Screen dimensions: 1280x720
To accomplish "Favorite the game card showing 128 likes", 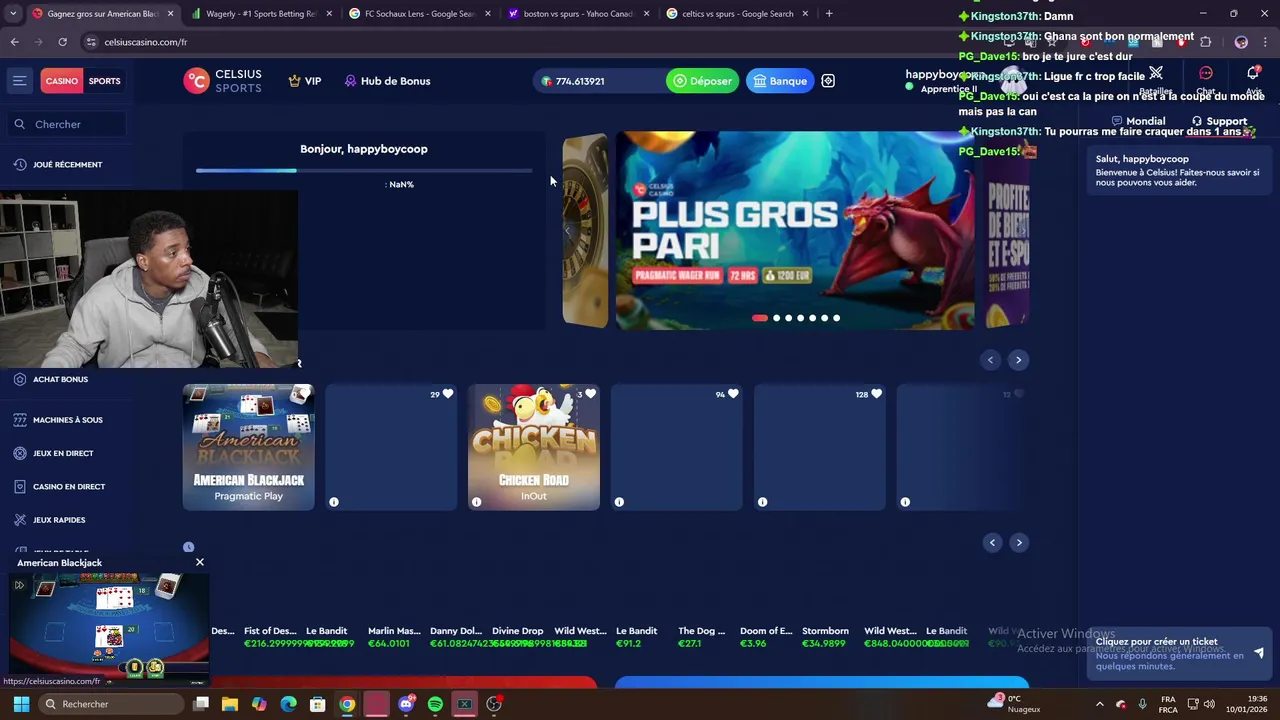I will [x=876, y=394].
